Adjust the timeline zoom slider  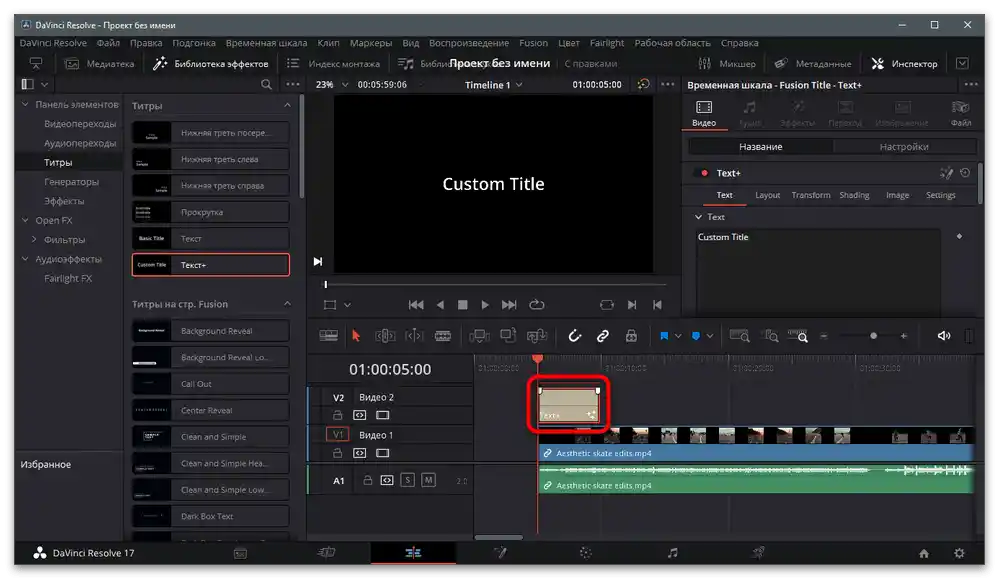pos(873,337)
